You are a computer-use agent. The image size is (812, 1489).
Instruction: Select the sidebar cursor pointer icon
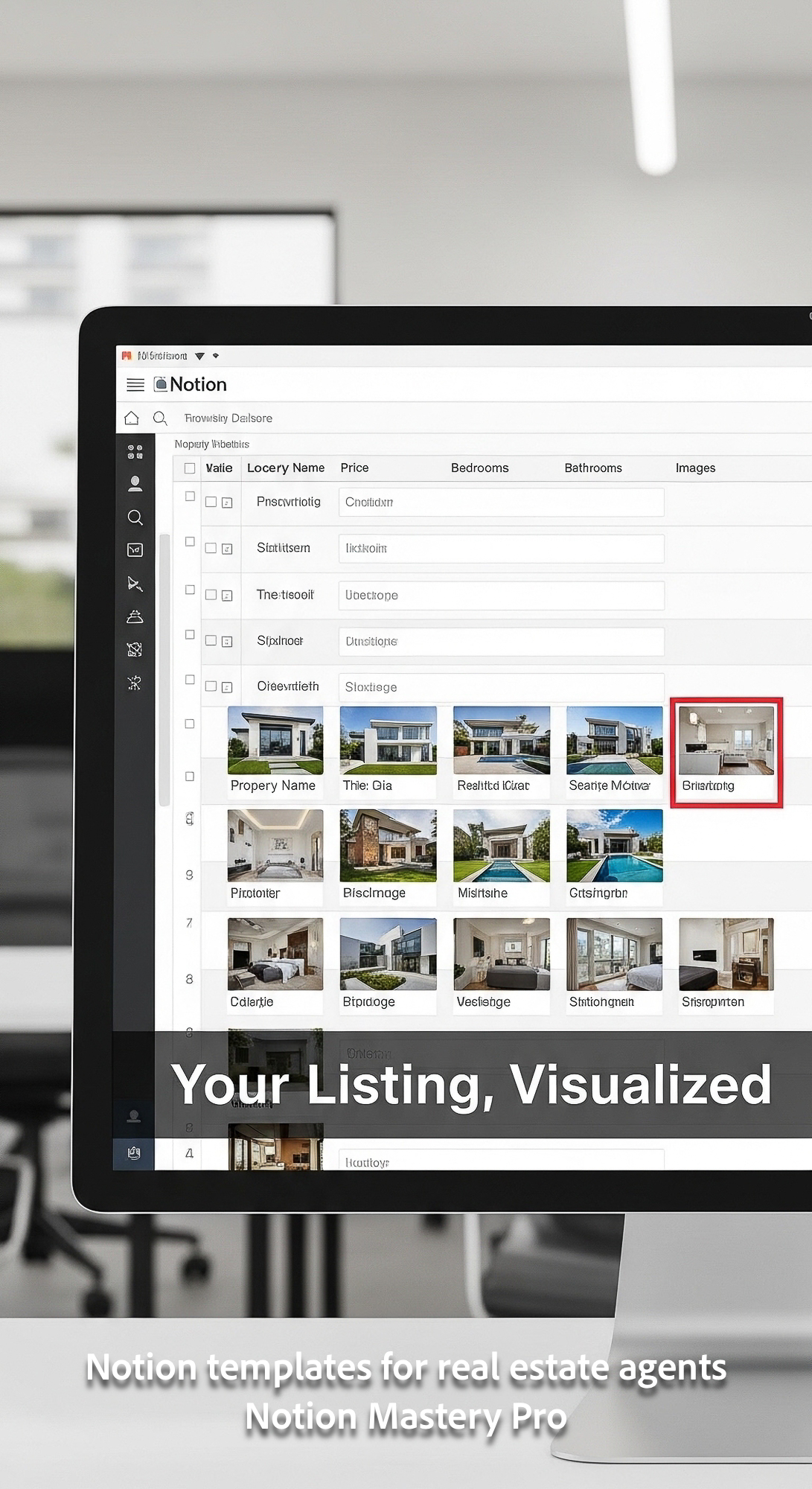135,584
